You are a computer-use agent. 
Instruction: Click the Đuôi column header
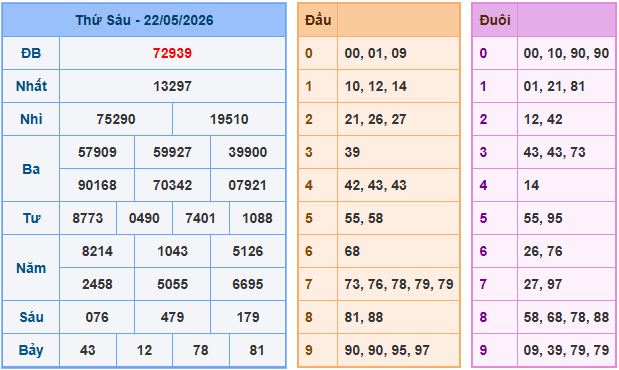495,20
